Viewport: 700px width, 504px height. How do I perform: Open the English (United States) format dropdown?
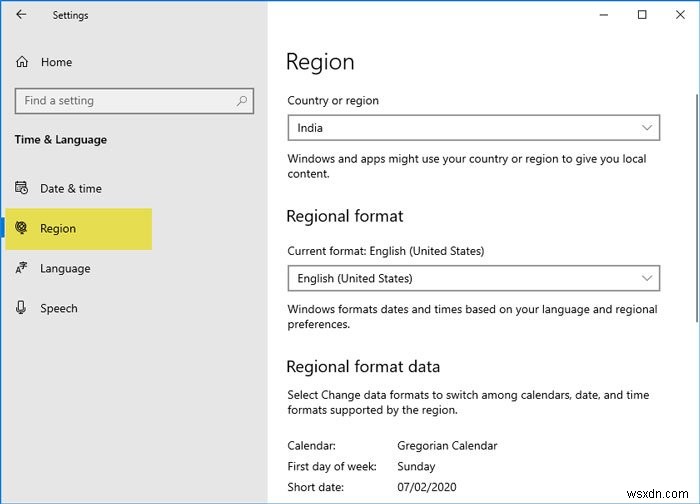click(x=474, y=278)
